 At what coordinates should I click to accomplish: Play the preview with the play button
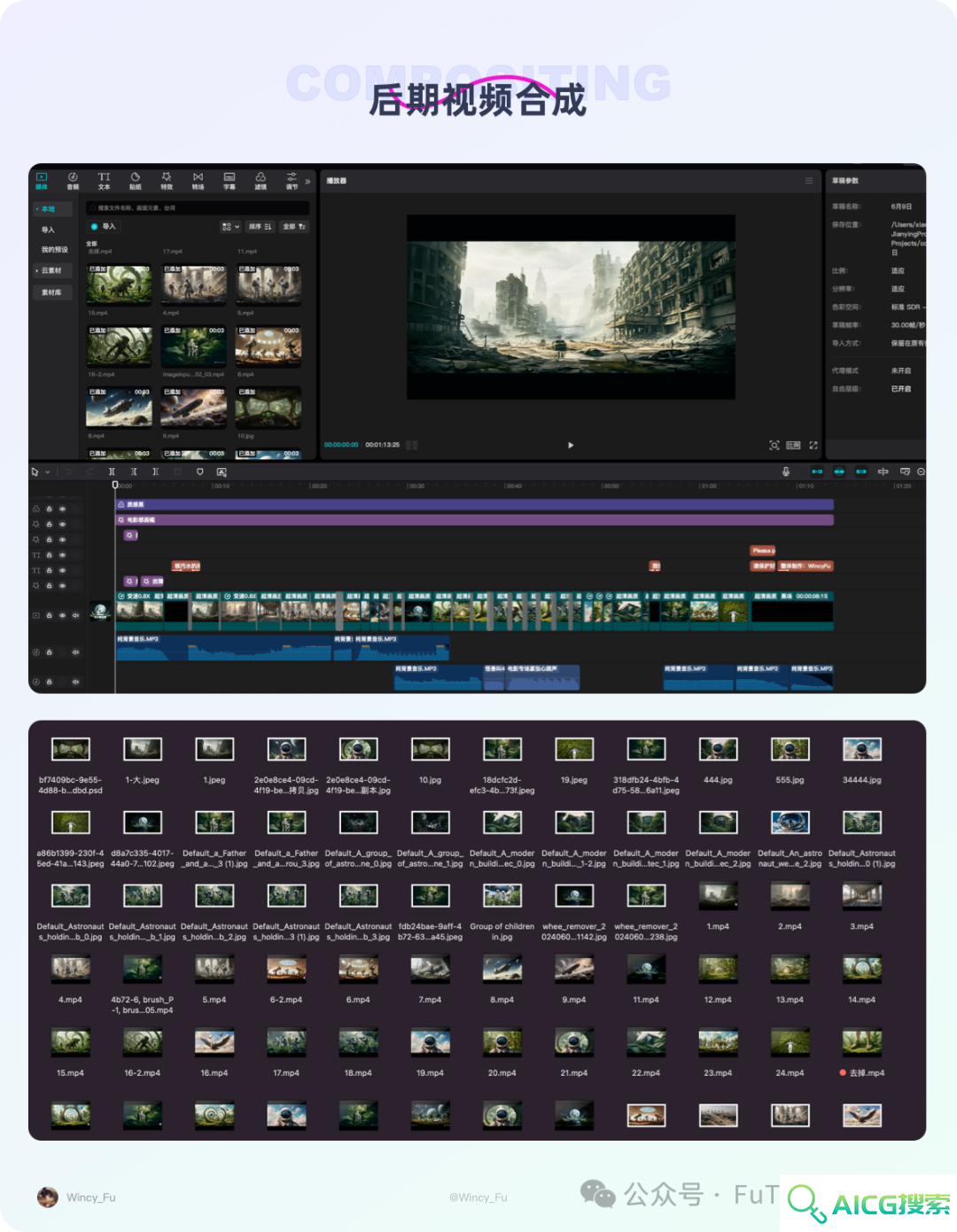tap(571, 445)
